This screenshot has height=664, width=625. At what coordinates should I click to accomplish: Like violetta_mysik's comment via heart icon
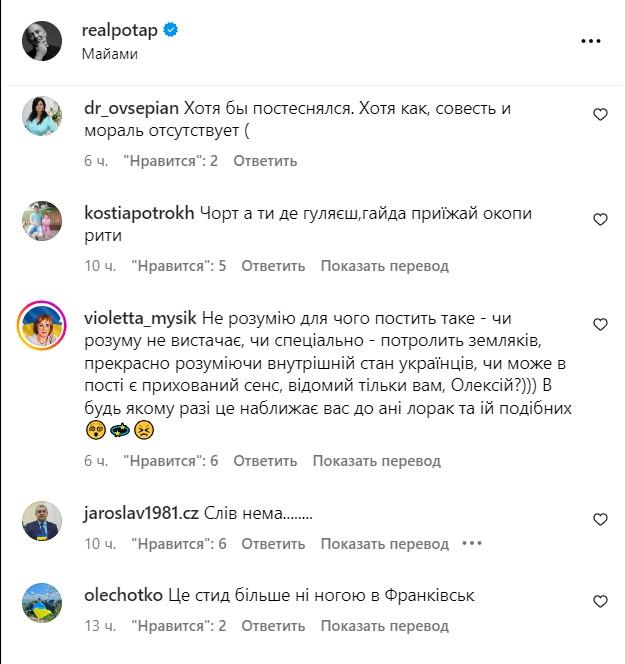[600, 325]
